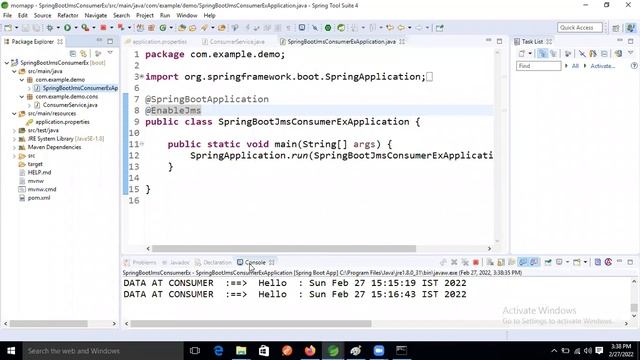Image resolution: width=640 pixels, height=360 pixels.
Task: Click the Spring Tool Suite taskbar icon
Action: (333, 351)
